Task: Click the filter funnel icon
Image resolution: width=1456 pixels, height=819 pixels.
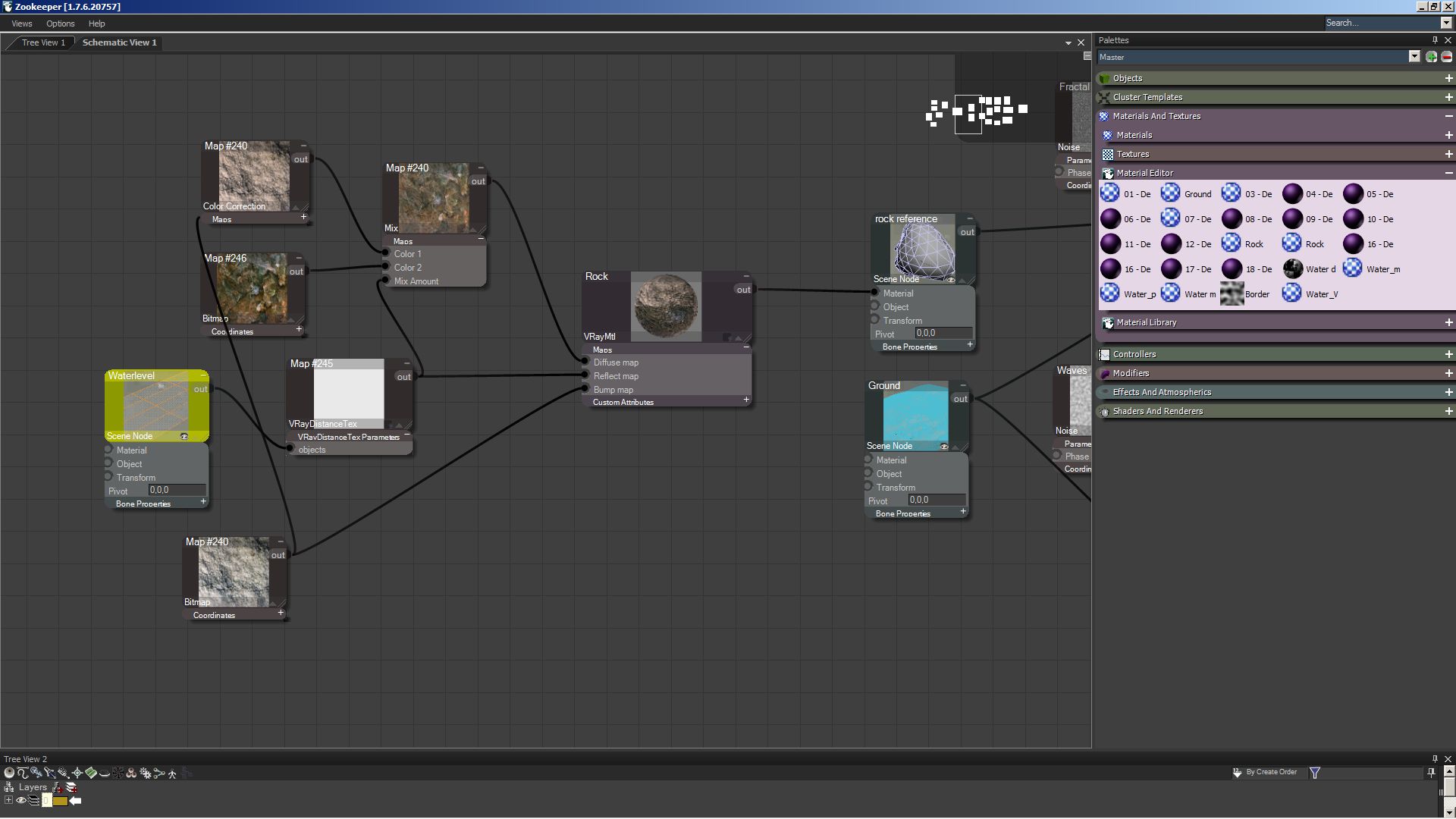Action: pos(1315,773)
